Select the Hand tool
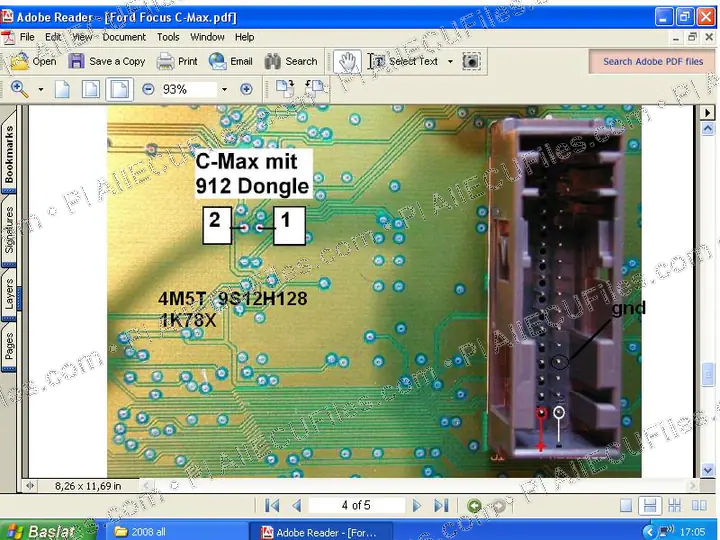Viewport: 720px width, 540px height. coord(347,62)
